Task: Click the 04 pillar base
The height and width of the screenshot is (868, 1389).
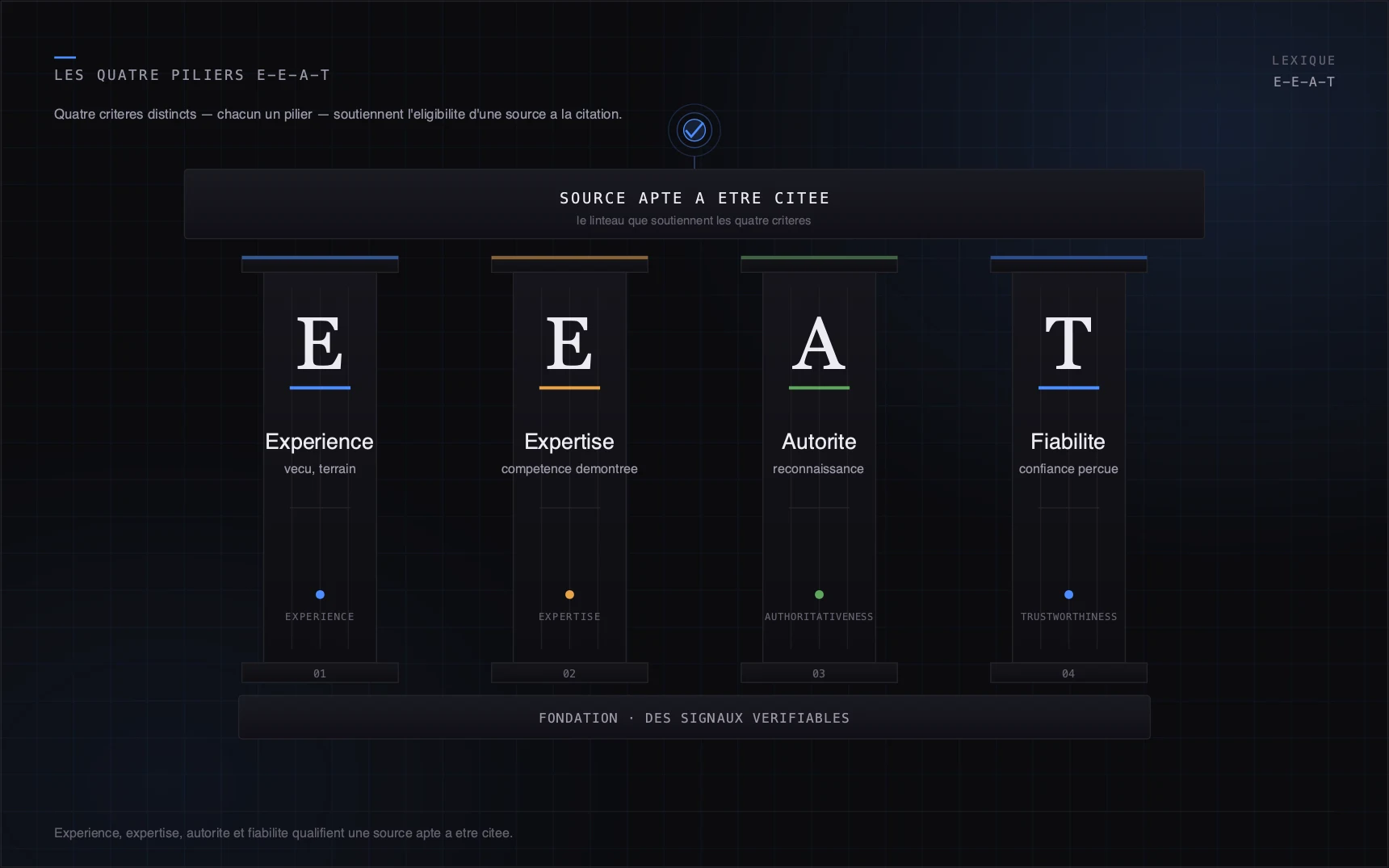Action: 1068,673
